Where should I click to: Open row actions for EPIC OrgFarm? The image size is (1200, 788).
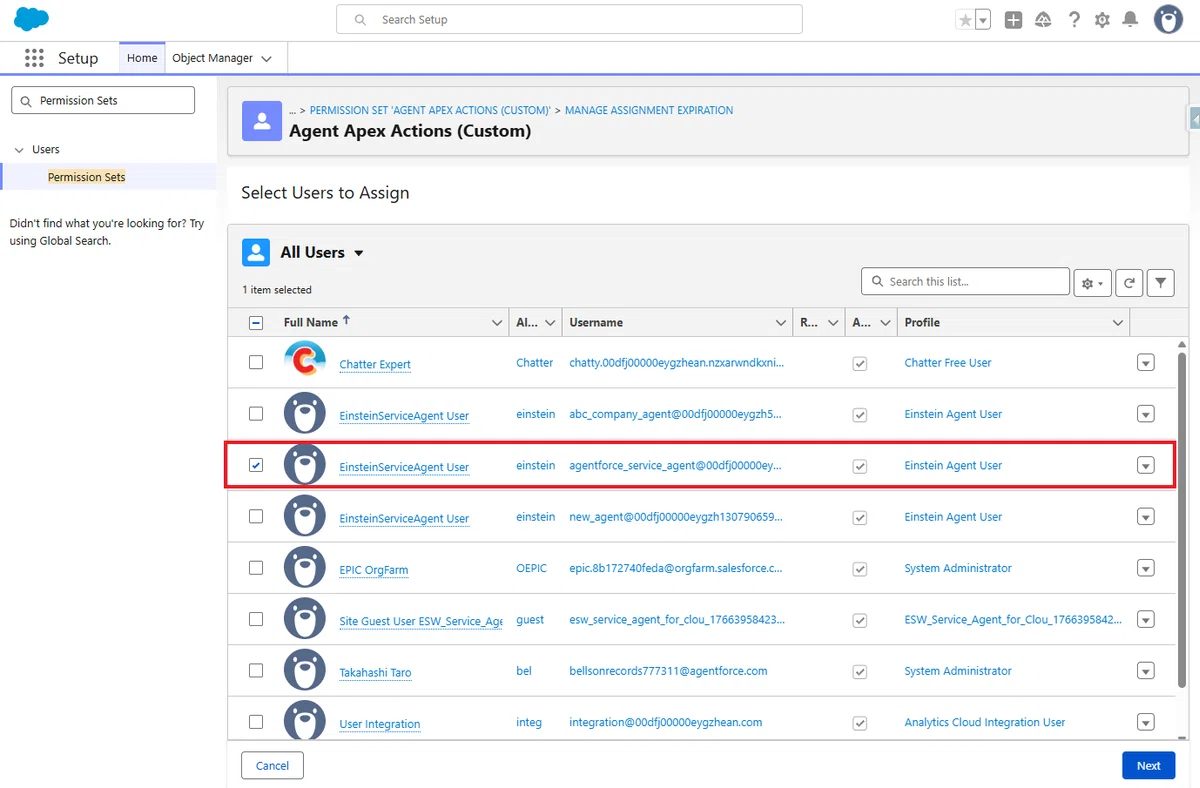pos(1146,568)
